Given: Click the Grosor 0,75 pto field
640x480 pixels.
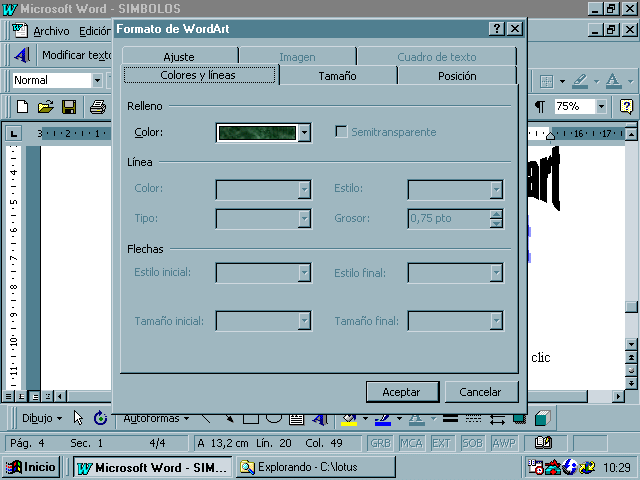Looking at the screenshot, I should 448,218.
